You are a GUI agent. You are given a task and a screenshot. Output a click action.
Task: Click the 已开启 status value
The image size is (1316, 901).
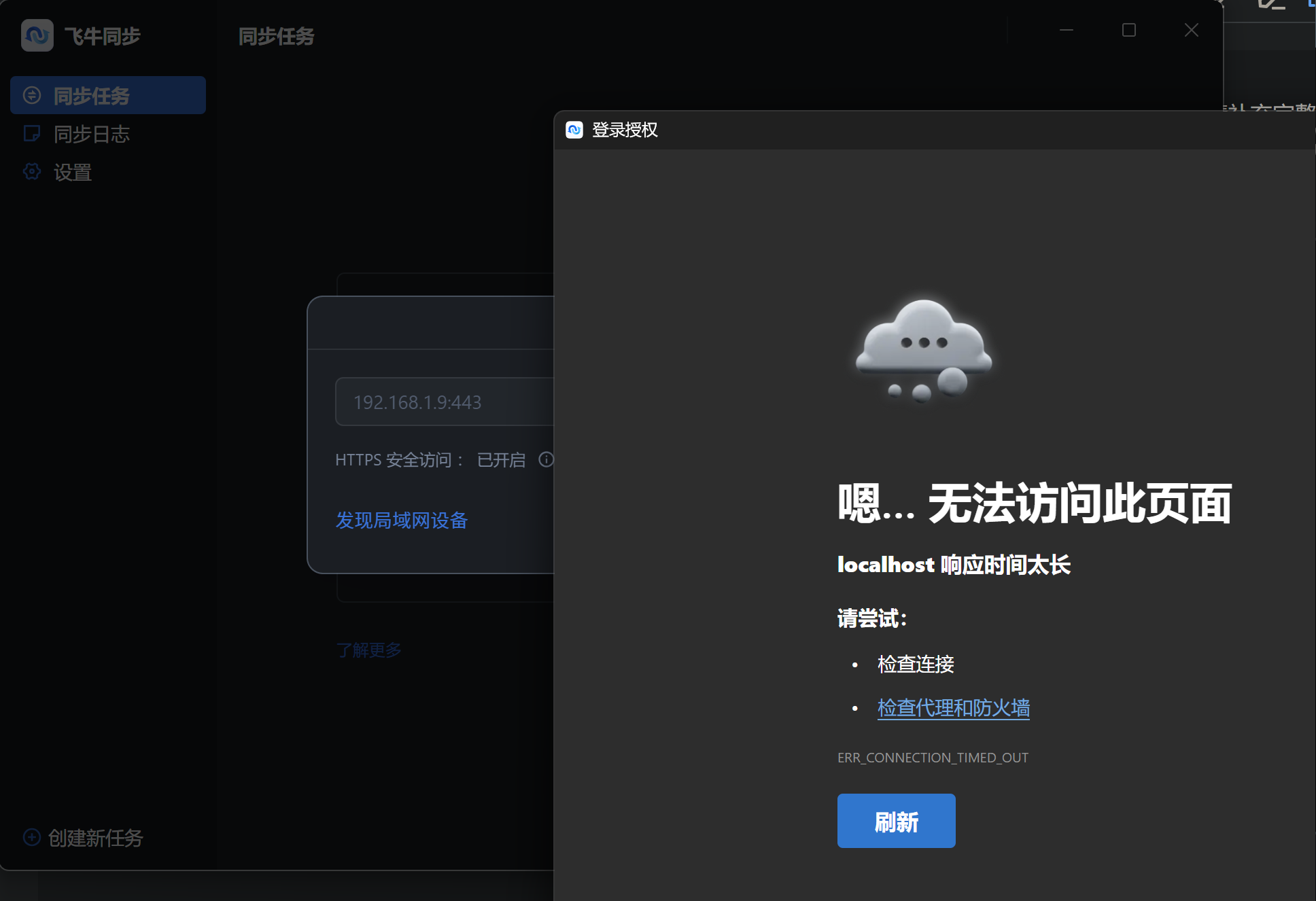pyautogui.click(x=502, y=460)
